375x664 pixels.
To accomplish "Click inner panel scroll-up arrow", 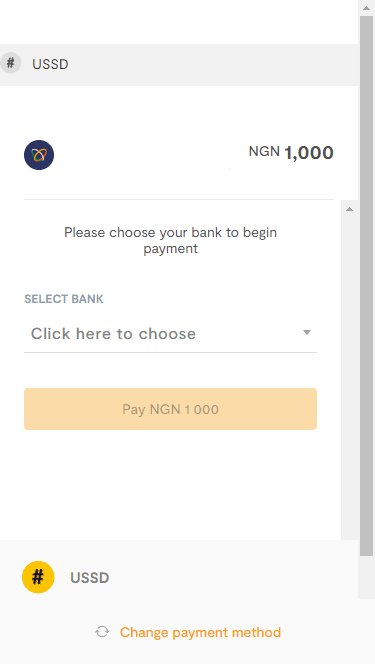I will point(349,209).
